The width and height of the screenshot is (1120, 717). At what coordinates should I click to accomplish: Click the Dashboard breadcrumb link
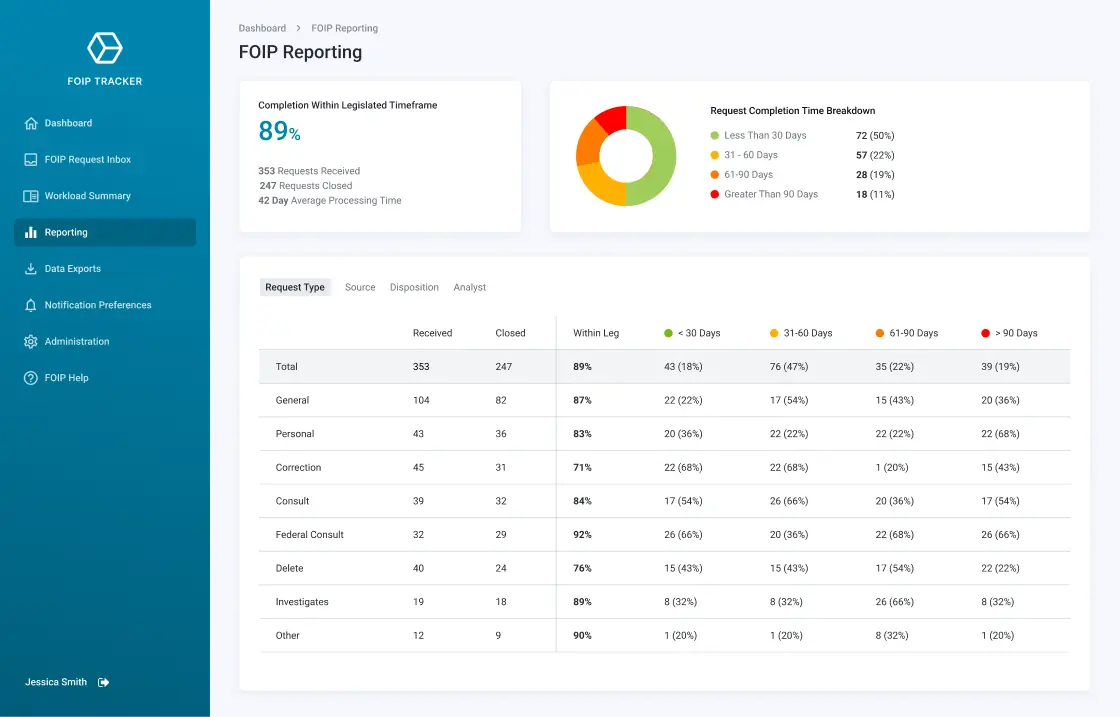(x=262, y=28)
